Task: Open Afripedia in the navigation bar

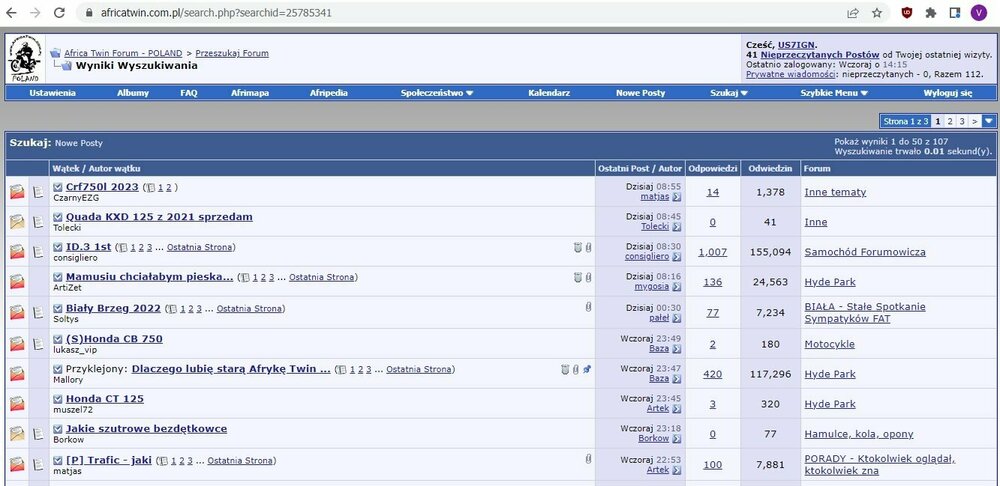Action: (328, 92)
